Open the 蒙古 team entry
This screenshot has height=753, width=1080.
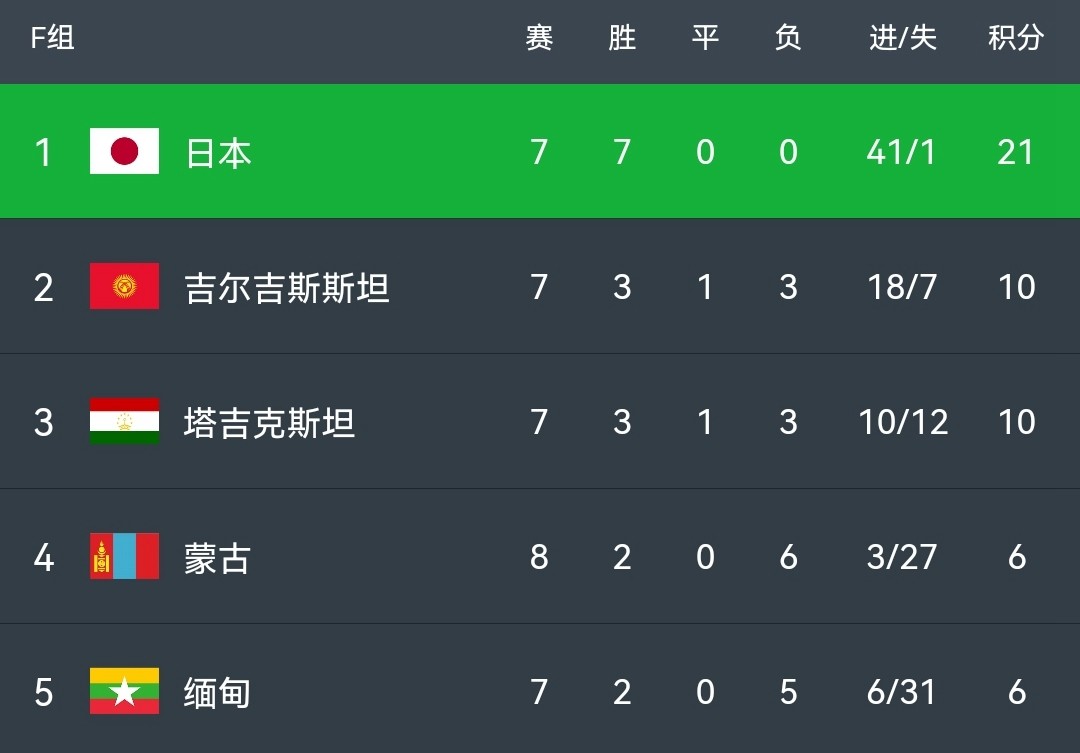tap(217, 557)
